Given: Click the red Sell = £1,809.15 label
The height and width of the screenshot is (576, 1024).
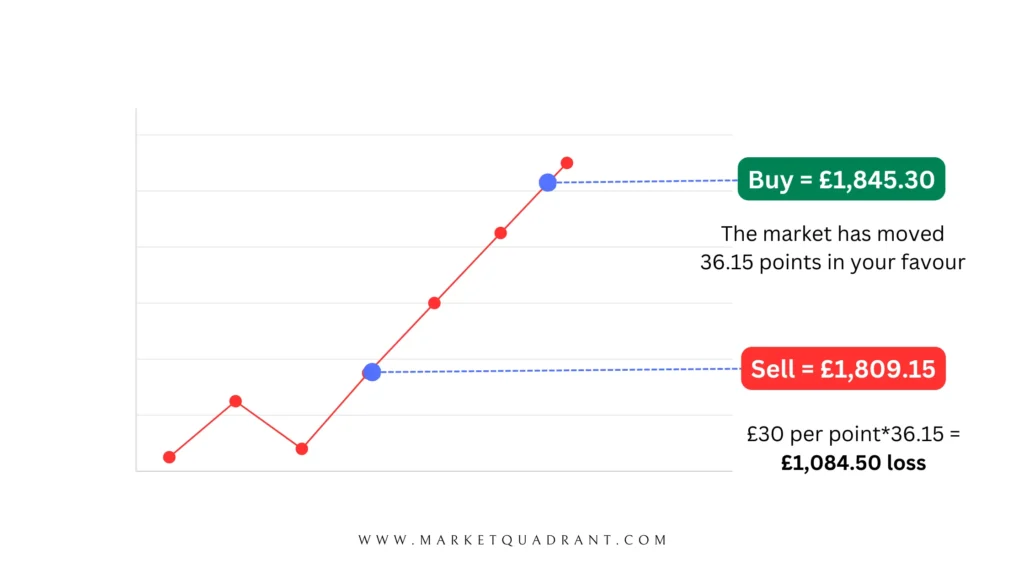Looking at the screenshot, I should pos(843,368).
